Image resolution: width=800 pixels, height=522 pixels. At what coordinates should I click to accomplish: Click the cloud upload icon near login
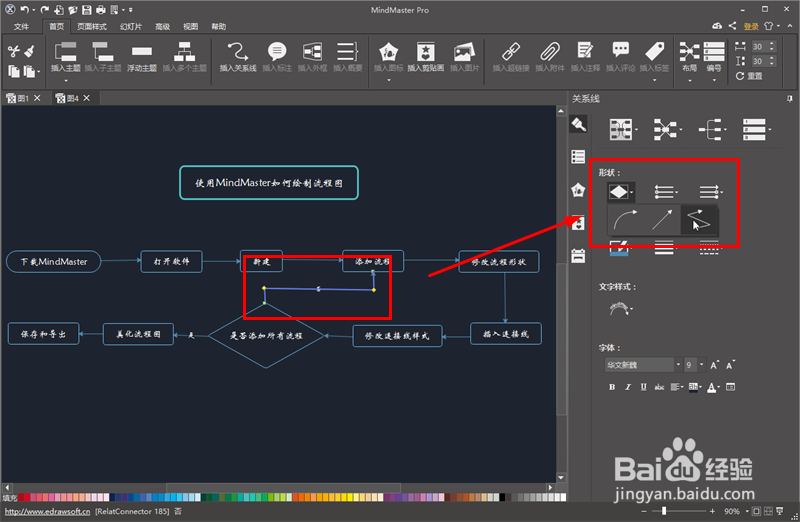716,26
